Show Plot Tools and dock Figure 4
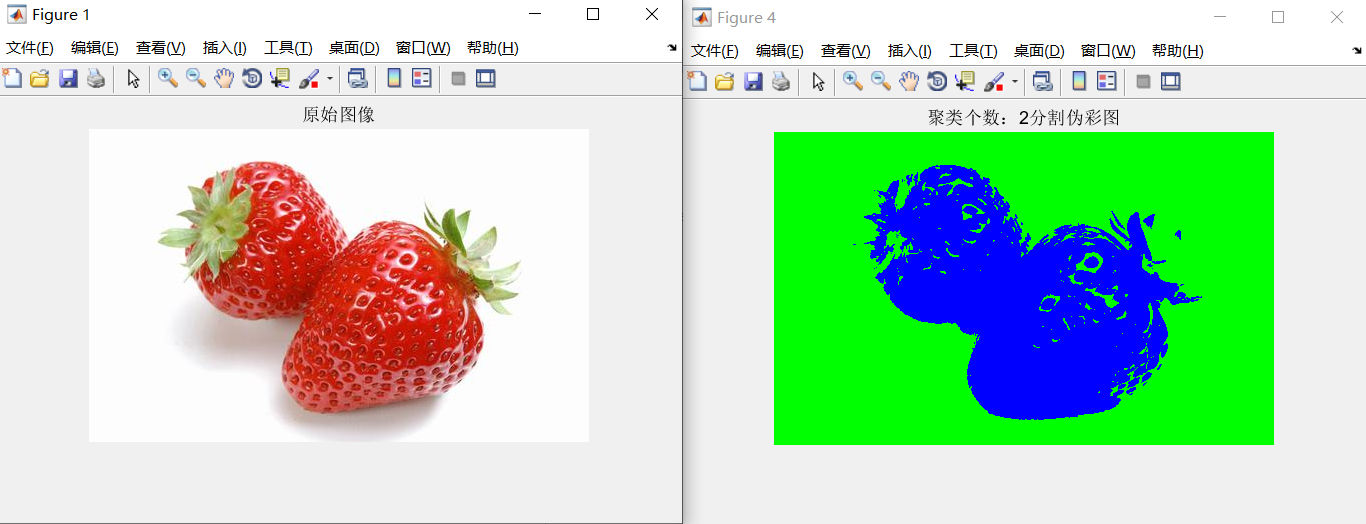Viewport: 1366px width, 524px height. 1171,81
